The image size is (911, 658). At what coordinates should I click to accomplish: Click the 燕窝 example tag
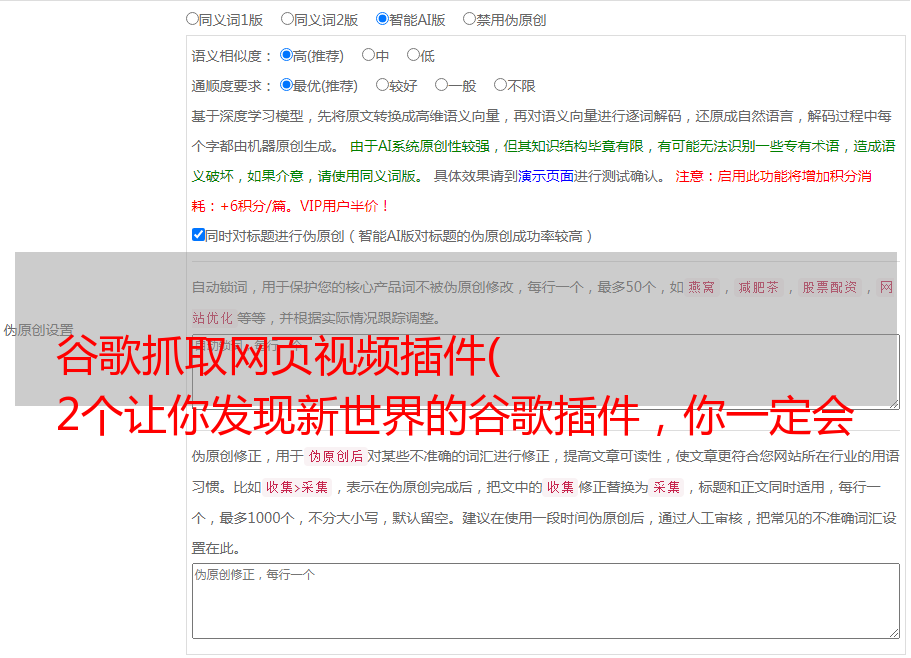point(701,287)
